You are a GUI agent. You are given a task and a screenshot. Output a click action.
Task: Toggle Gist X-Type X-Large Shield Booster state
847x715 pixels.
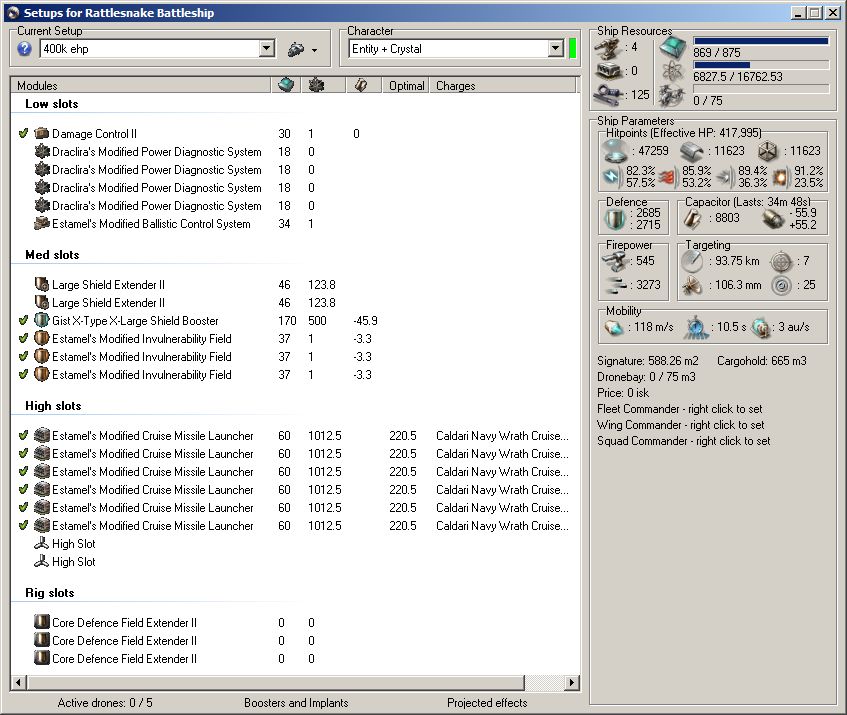[x=23, y=321]
